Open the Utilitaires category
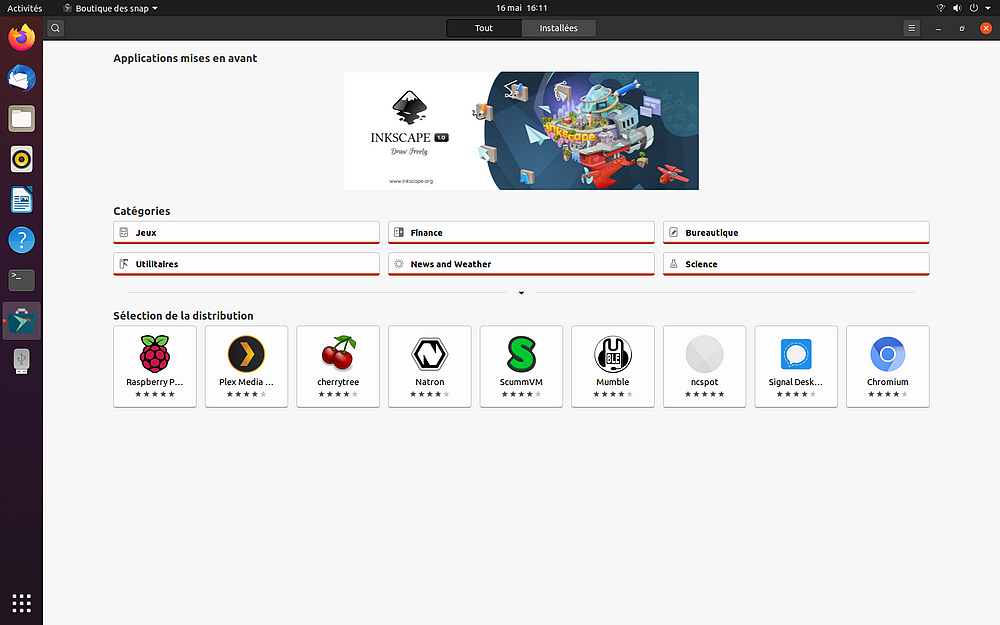 point(246,264)
